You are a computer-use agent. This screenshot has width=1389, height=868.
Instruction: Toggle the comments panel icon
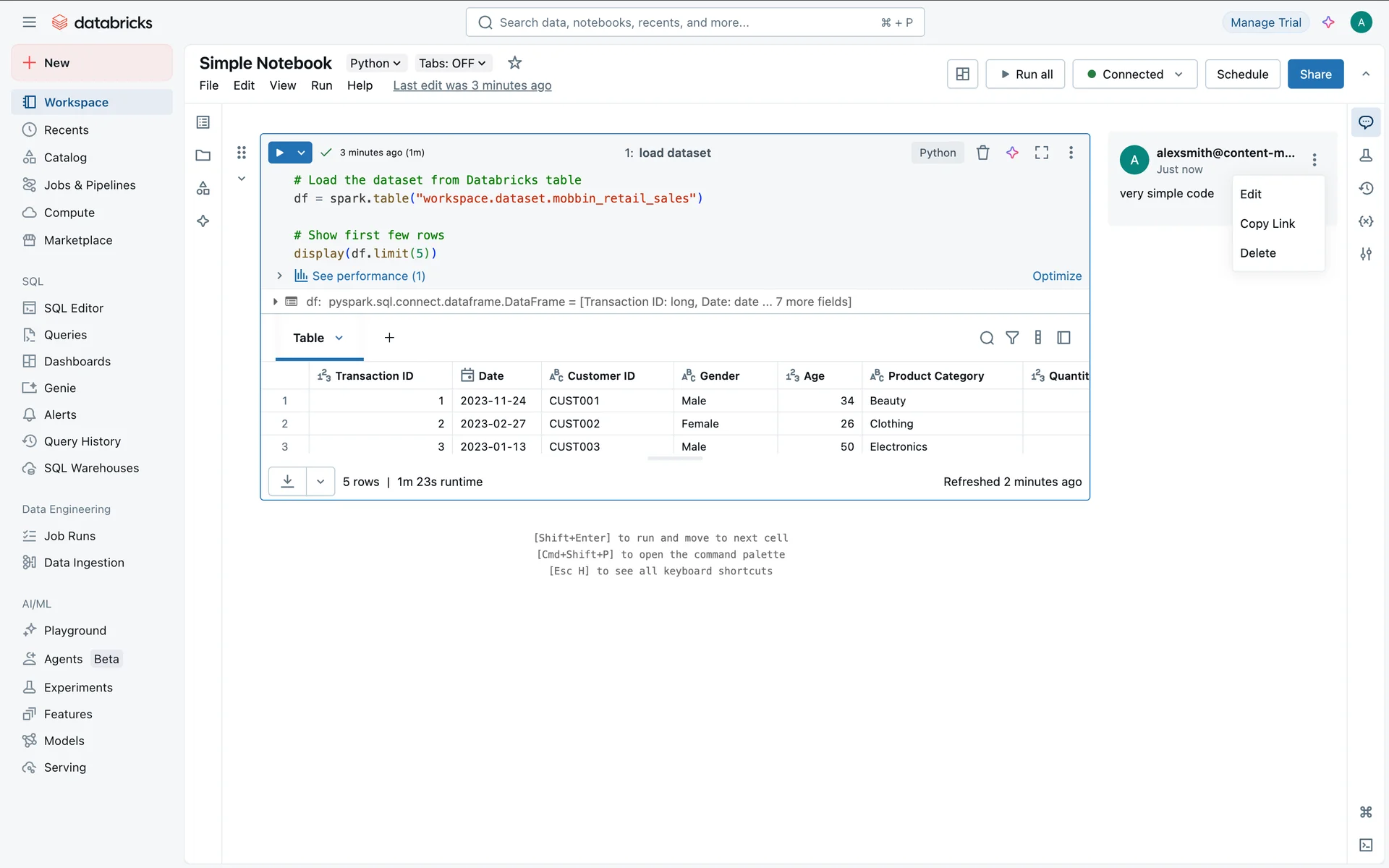coord(1366,122)
